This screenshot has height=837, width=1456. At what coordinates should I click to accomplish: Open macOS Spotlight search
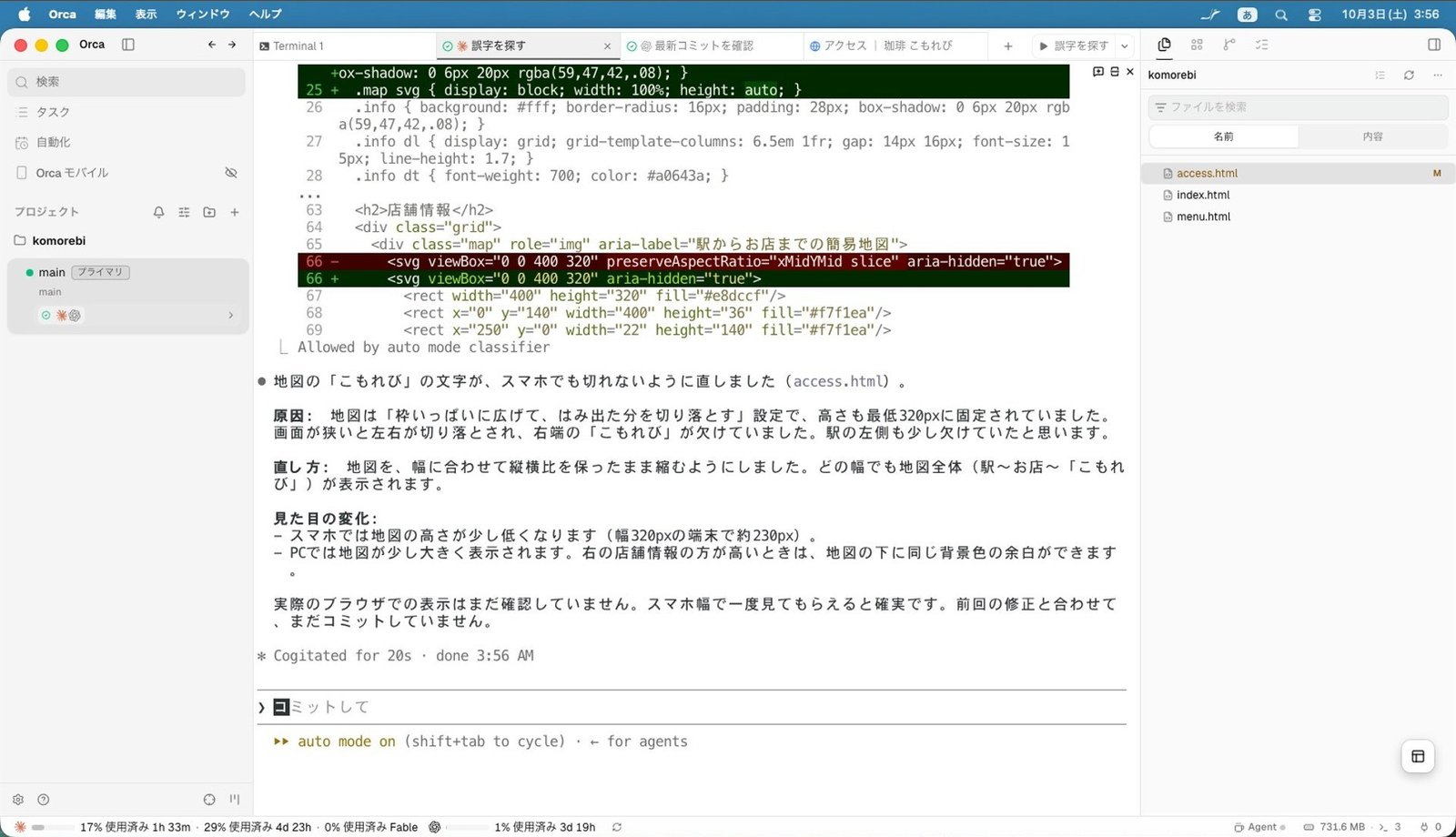click(1281, 15)
